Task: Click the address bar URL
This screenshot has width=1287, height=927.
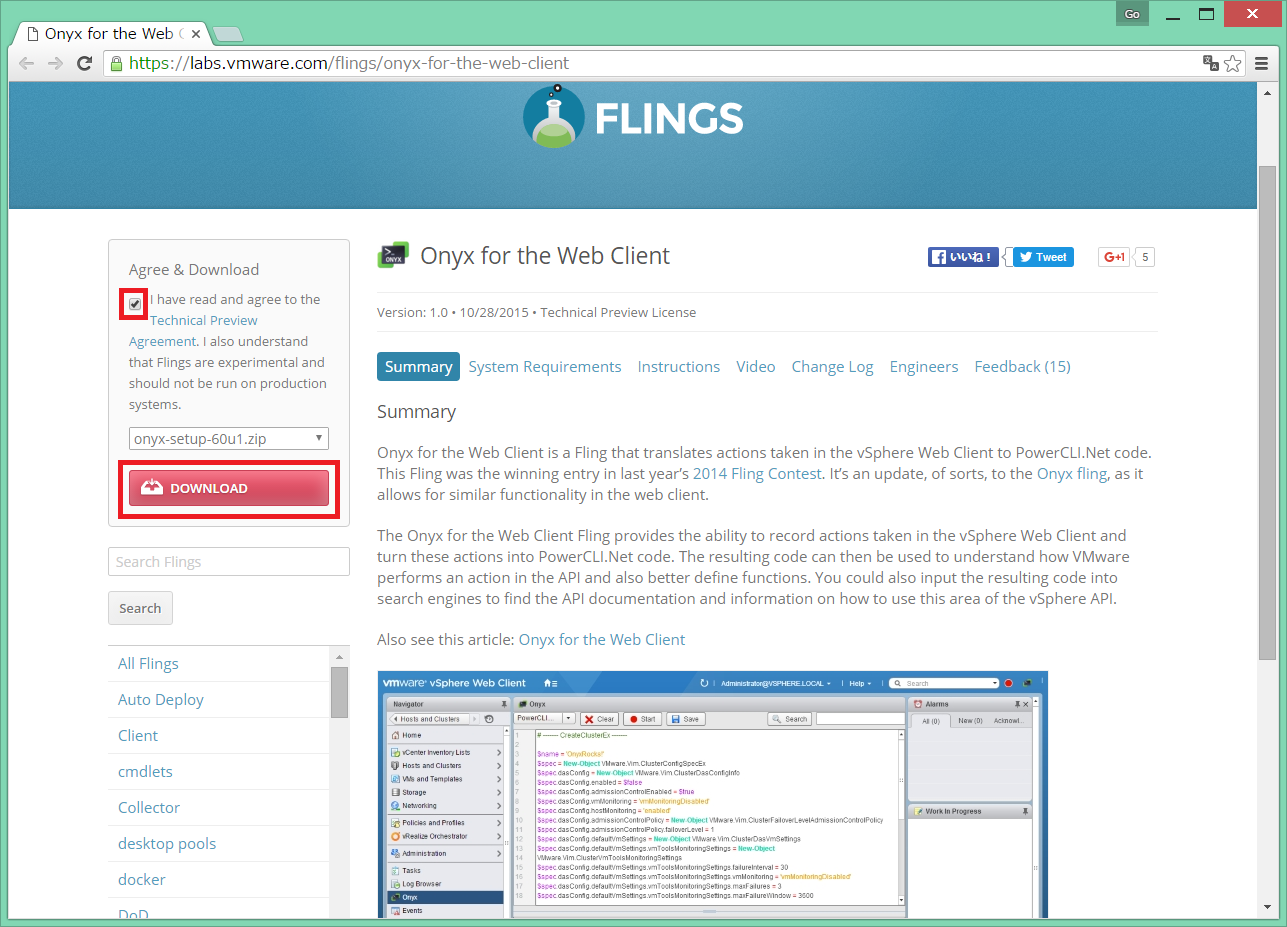Action: pos(349,63)
